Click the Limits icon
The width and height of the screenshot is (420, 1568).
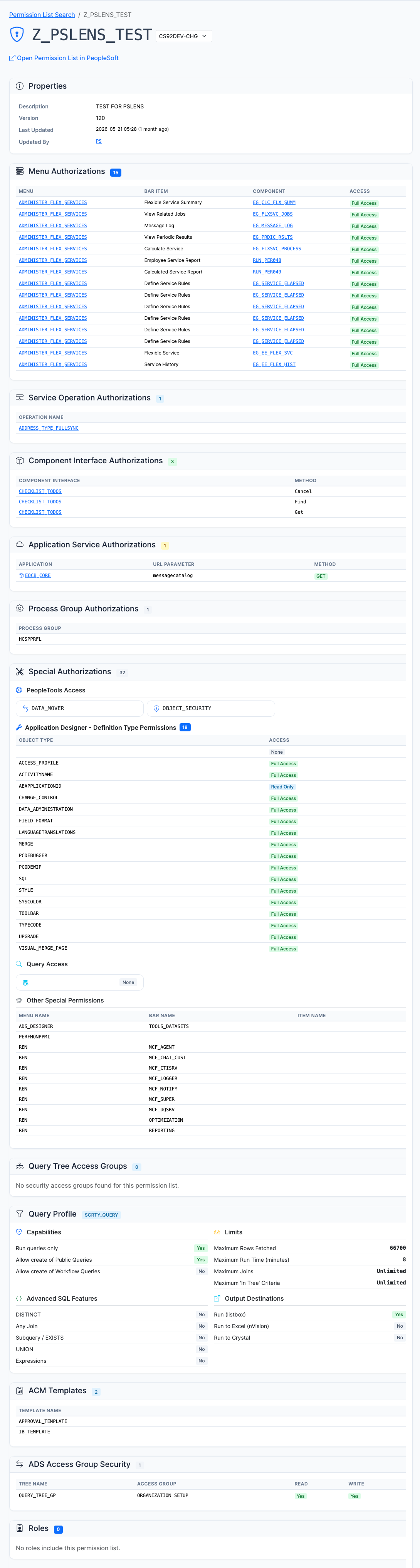[x=217, y=1232]
